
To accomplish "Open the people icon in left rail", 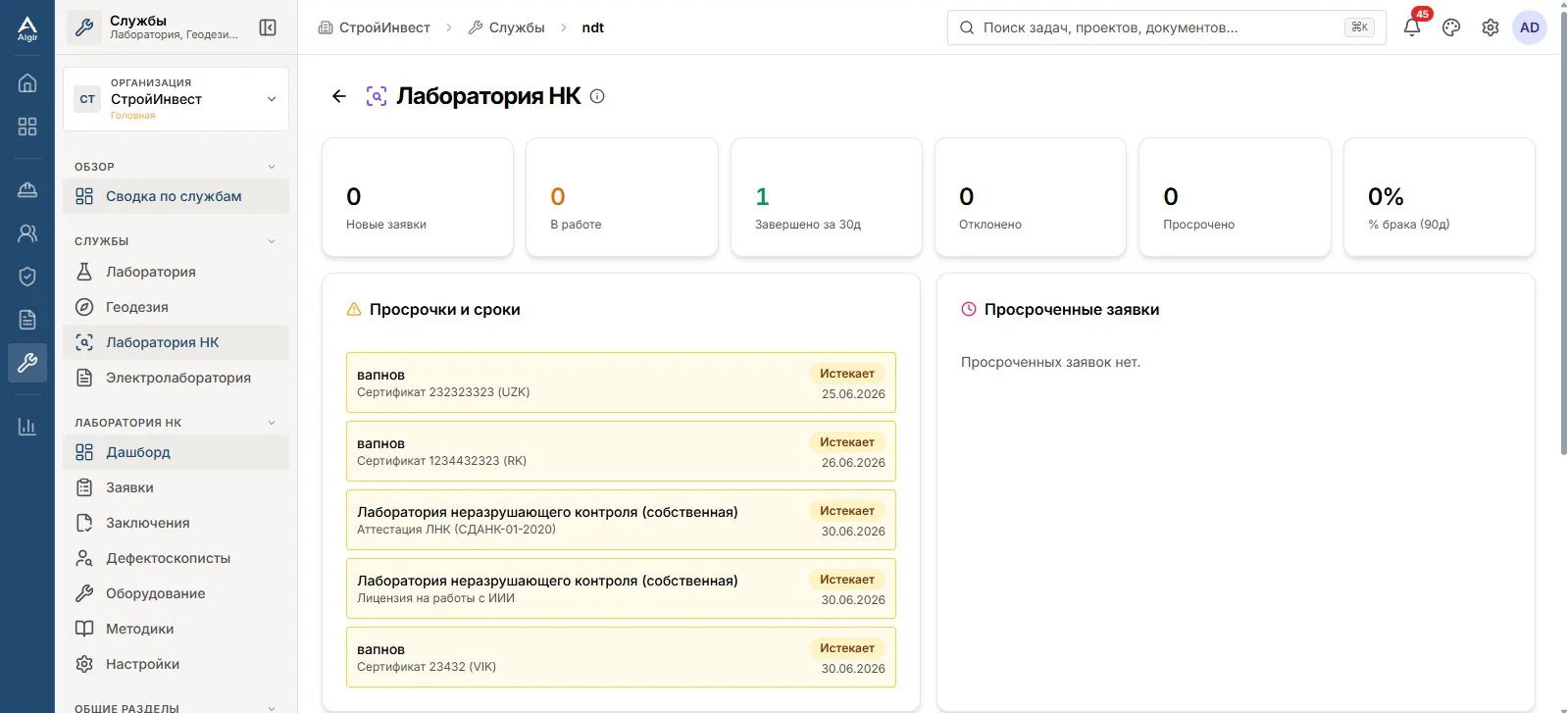I will (27, 233).
